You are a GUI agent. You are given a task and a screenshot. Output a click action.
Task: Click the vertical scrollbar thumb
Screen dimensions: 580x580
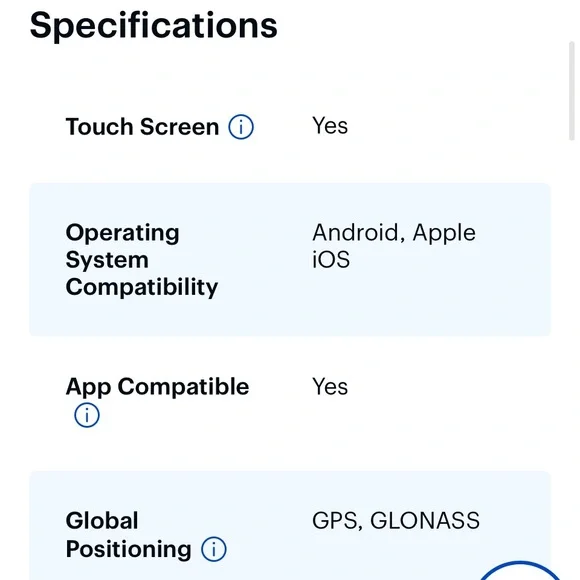coord(571,91)
